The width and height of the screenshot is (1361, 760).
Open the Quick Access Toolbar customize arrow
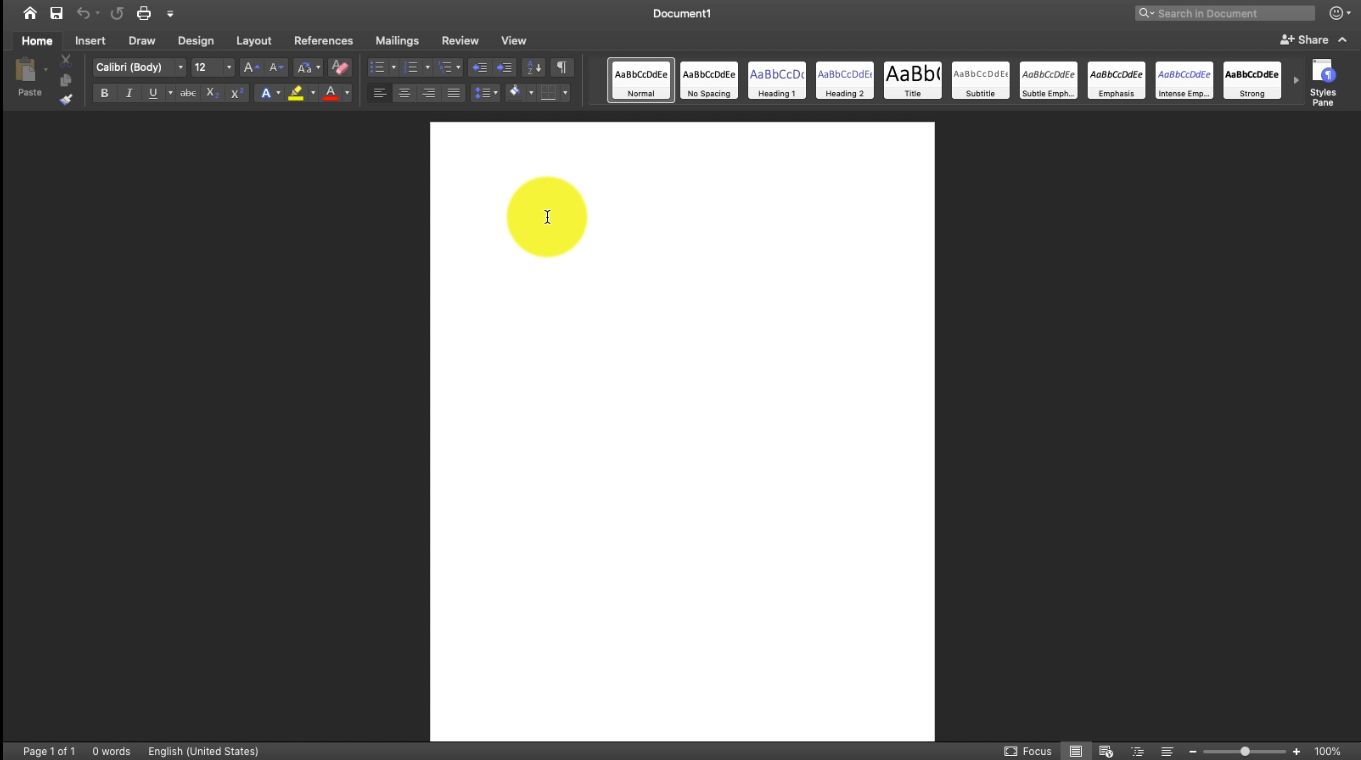tap(170, 13)
